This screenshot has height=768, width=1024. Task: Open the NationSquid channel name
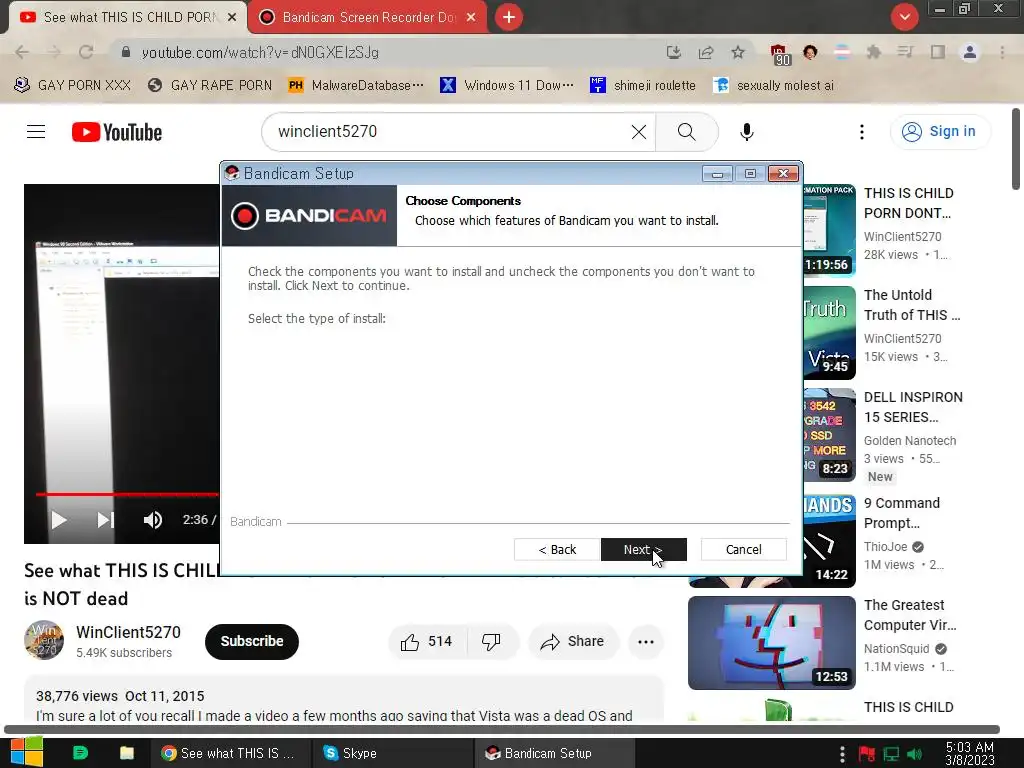[x=896, y=648]
